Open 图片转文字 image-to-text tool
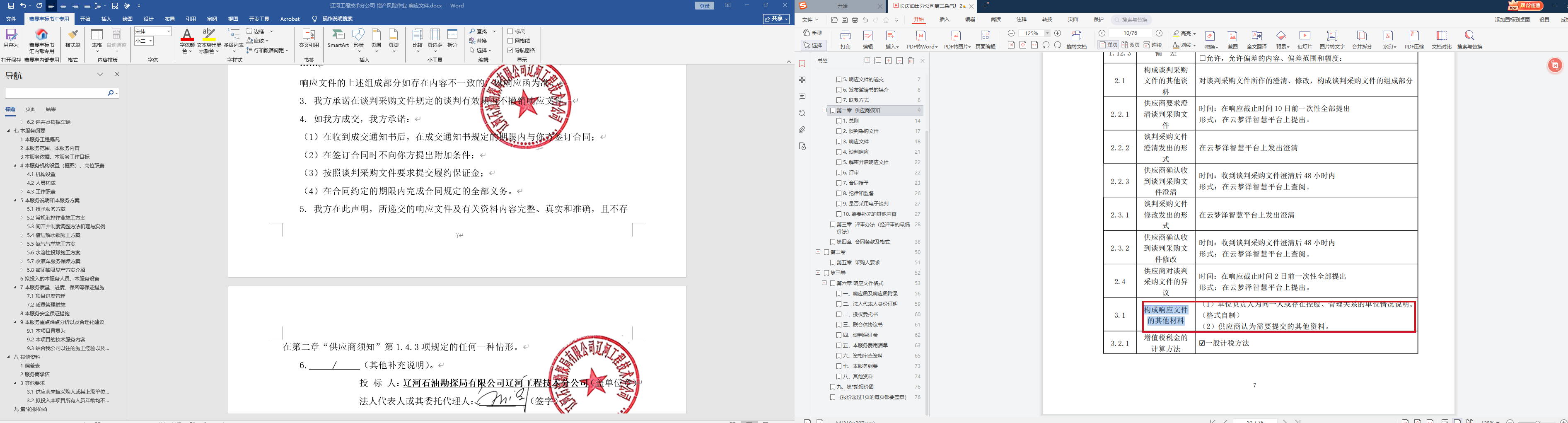1568x423 pixels. coord(1332,39)
